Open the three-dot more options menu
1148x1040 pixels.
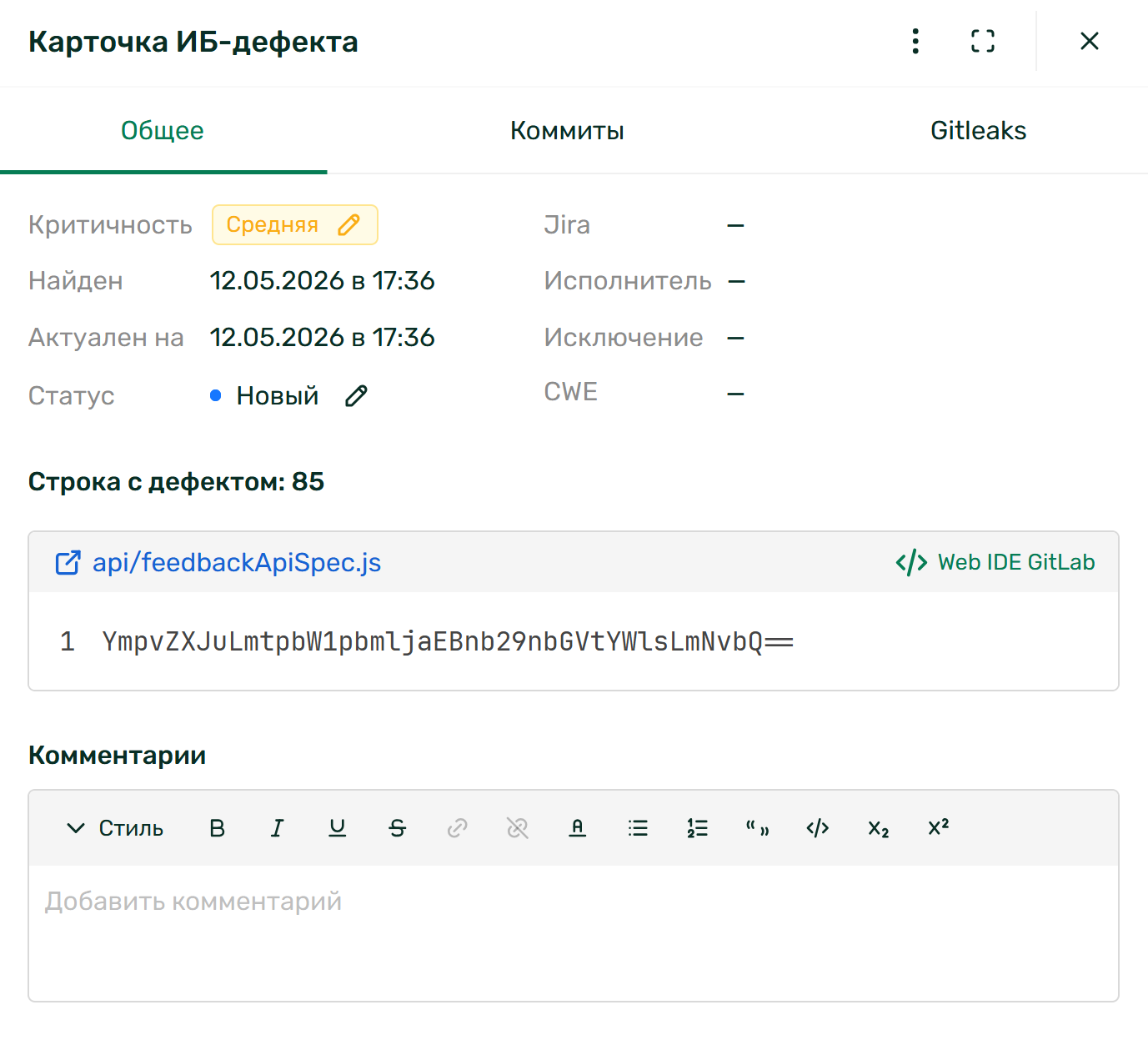pyautogui.click(x=915, y=41)
